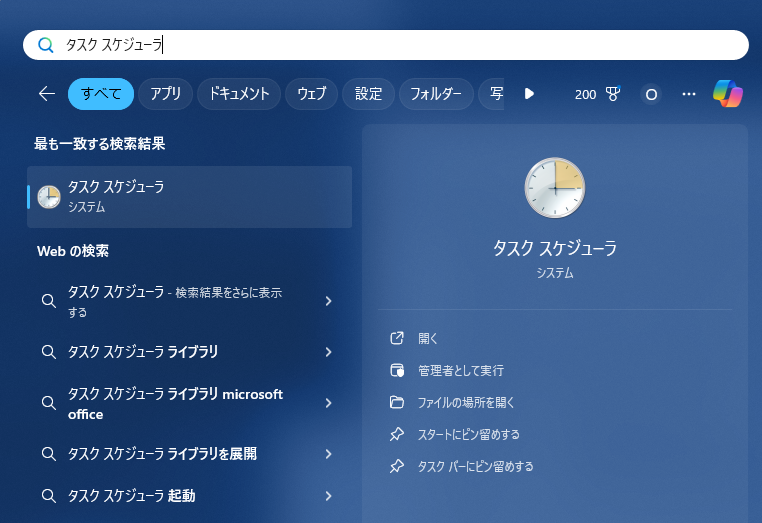Screen dimensions: 762x523
Task: Select the partially visible 写 filter tab
Action: (492, 93)
